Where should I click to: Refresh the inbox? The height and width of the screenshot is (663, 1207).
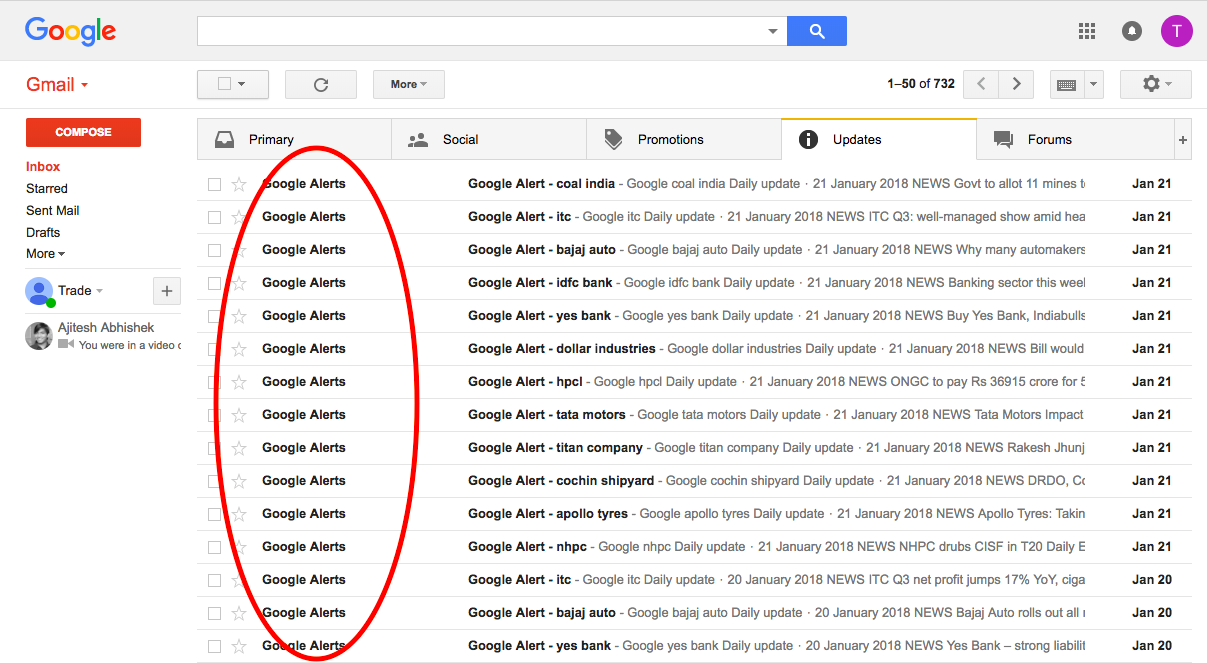point(321,84)
